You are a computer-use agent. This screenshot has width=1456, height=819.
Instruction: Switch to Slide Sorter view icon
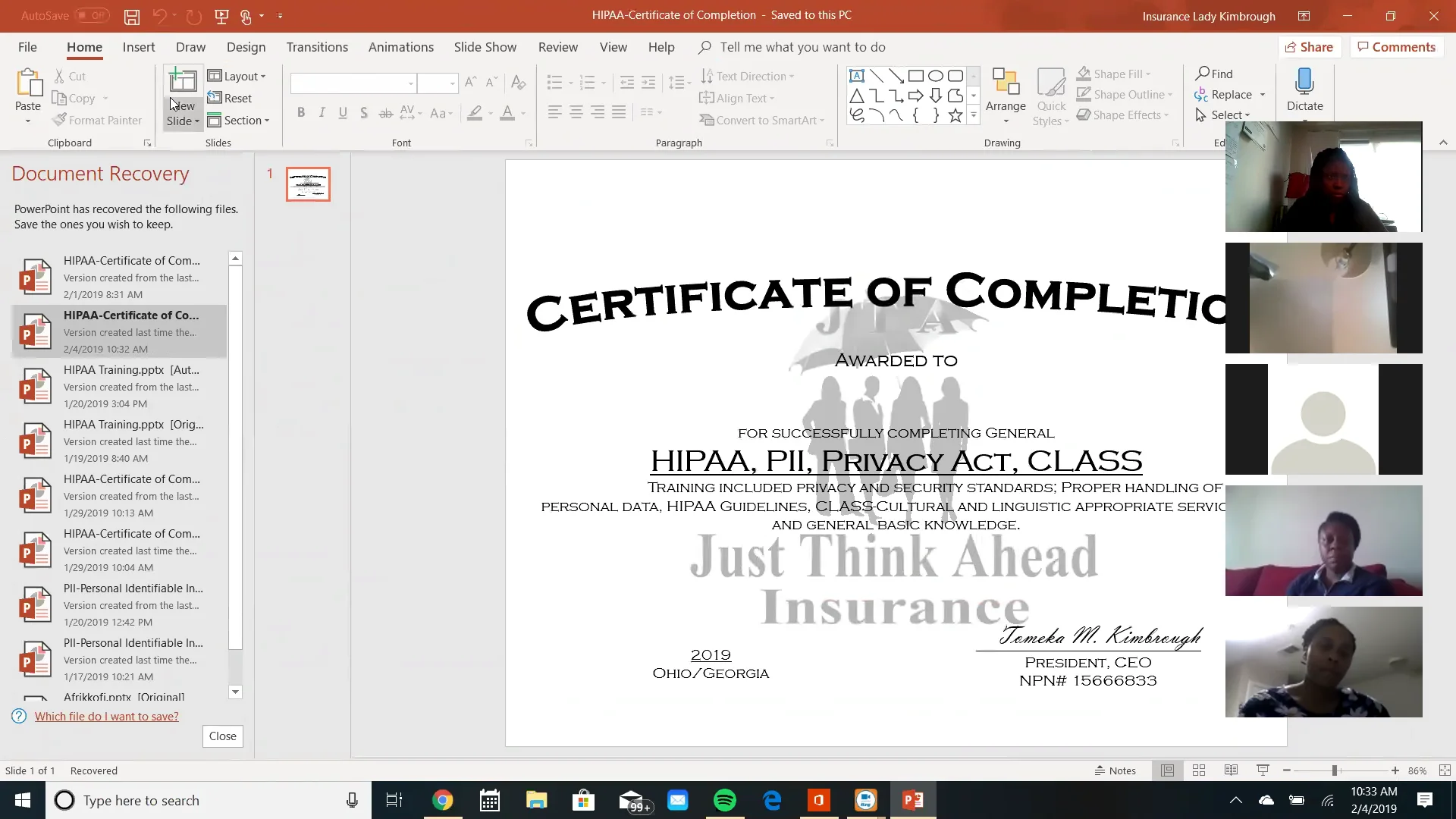(1199, 770)
